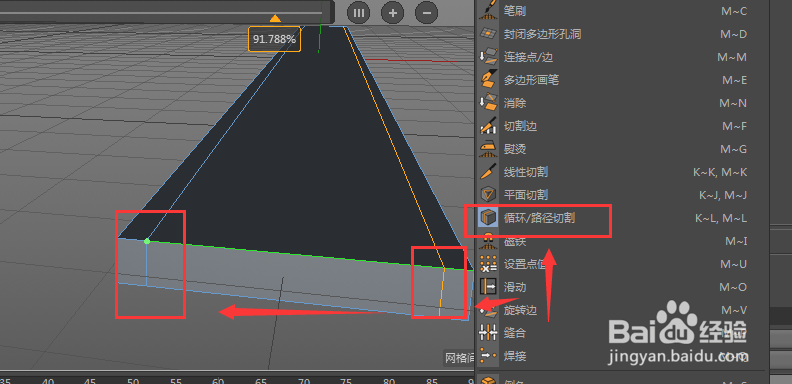Edit the 91.788% cut offset field

(274, 39)
